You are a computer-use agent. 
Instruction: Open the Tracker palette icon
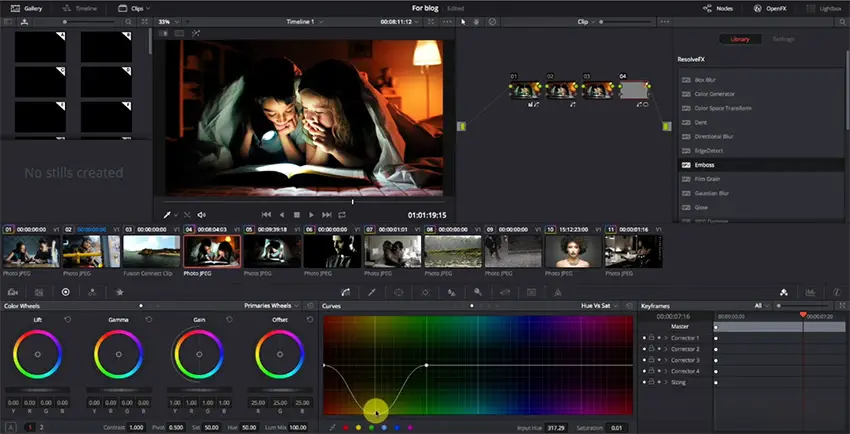[425, 292]
